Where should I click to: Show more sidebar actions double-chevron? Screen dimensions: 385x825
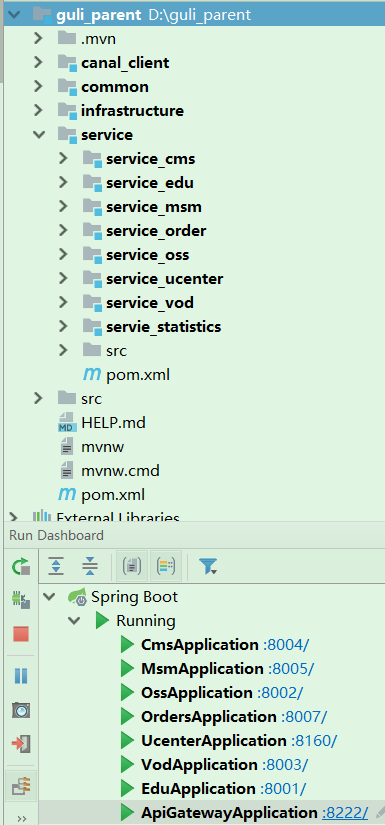22,819
